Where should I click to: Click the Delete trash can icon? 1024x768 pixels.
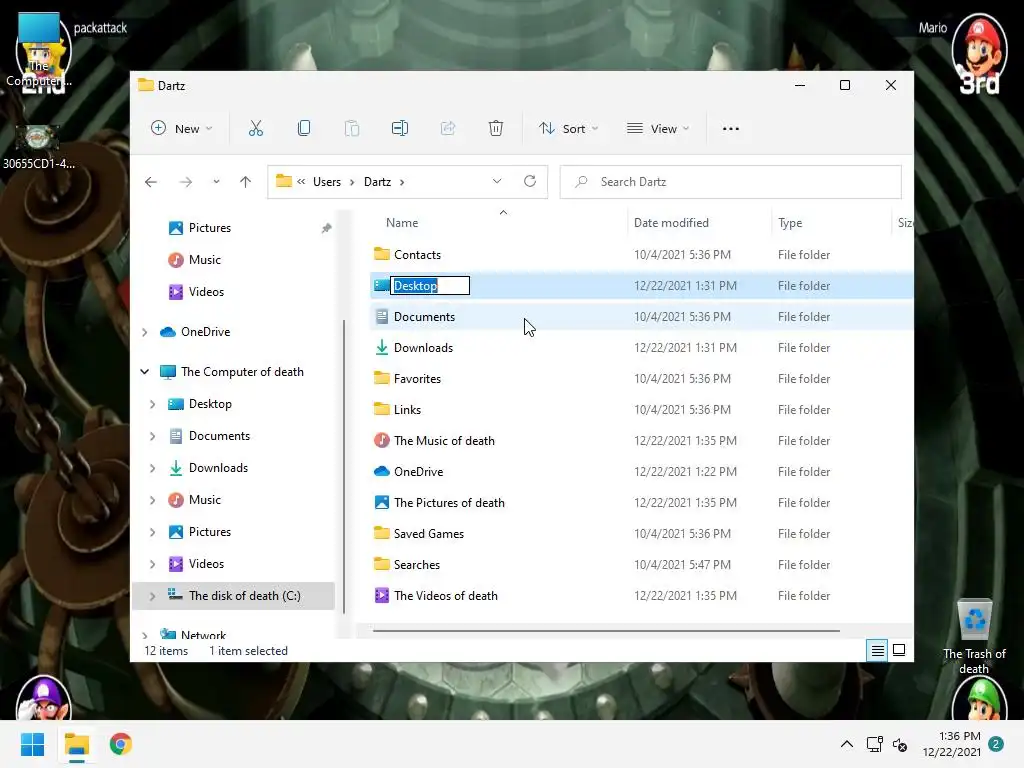pos(496,129)
